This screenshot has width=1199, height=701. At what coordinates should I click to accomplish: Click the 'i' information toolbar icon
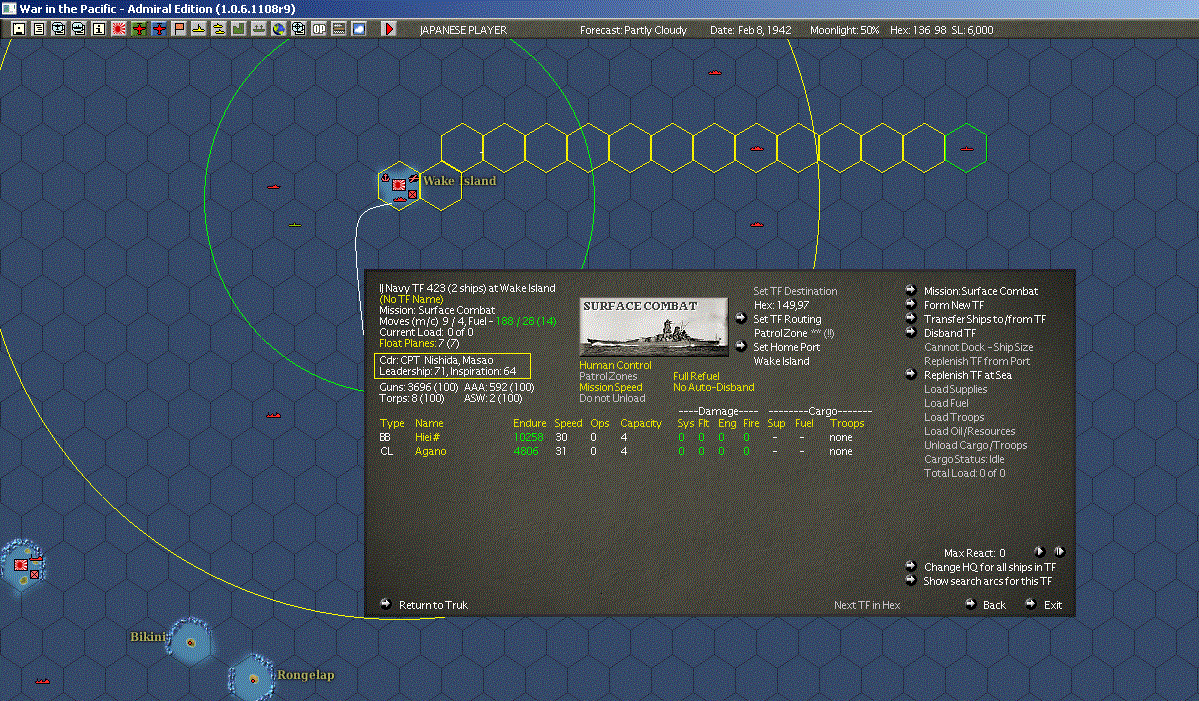tap(99, 29)
